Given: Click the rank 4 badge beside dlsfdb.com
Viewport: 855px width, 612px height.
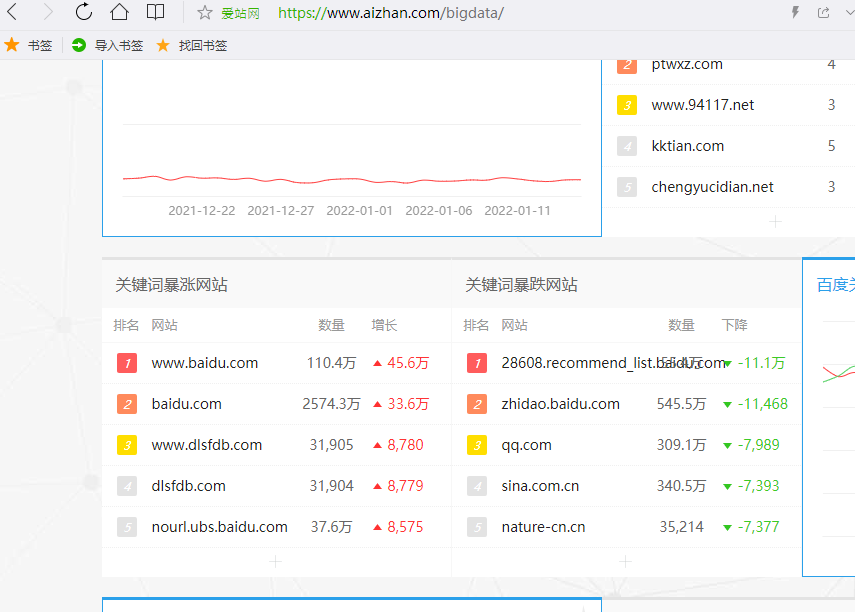Looking at the screenshot, I should tap(127, 486).
